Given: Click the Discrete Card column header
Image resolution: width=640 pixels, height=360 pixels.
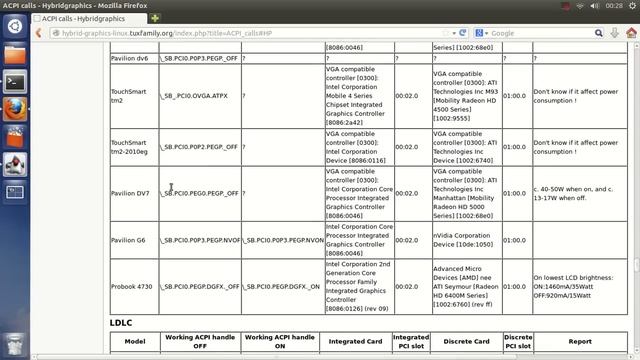Looking at the screenshot, I should (467, 342).
